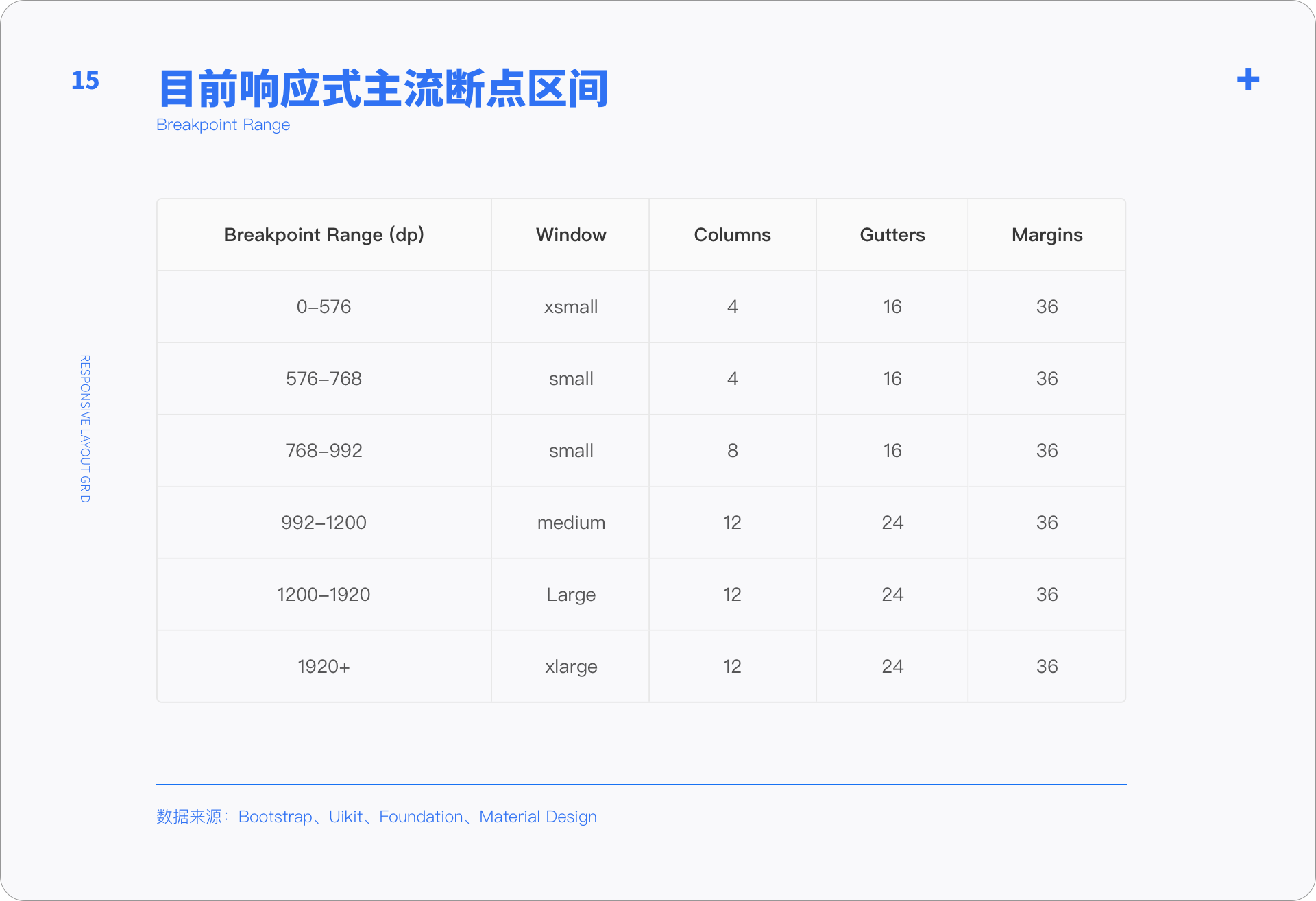Select the Window column header

point(570,235)
